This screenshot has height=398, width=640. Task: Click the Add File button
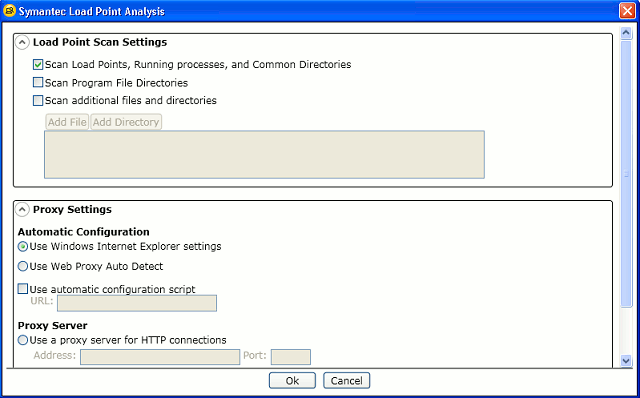tap(67, 122)
